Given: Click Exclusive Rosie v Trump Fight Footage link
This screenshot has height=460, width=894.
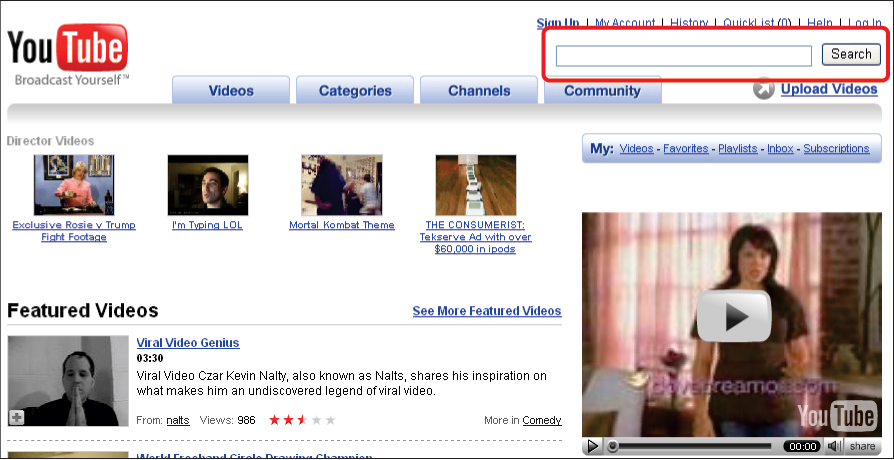Looking at the screenshot, I should [74, 231].
